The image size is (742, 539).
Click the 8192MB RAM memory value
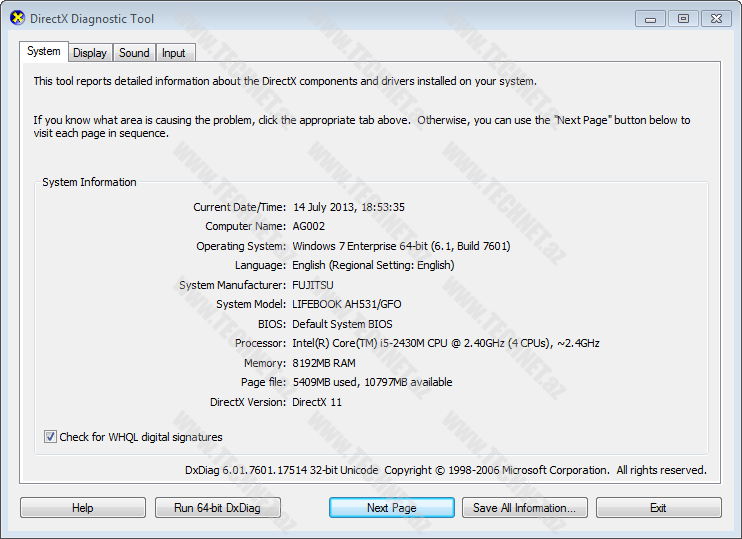(323, 363)
